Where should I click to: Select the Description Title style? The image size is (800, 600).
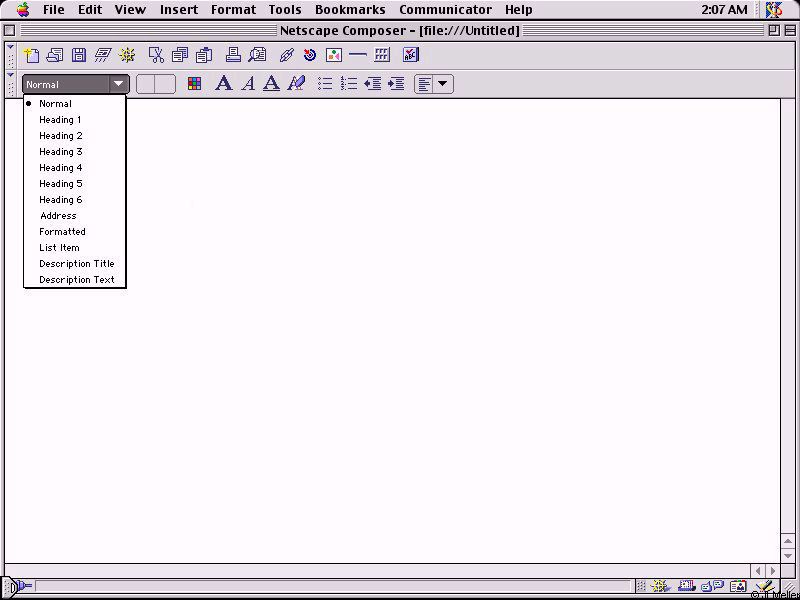pos(74,264)
